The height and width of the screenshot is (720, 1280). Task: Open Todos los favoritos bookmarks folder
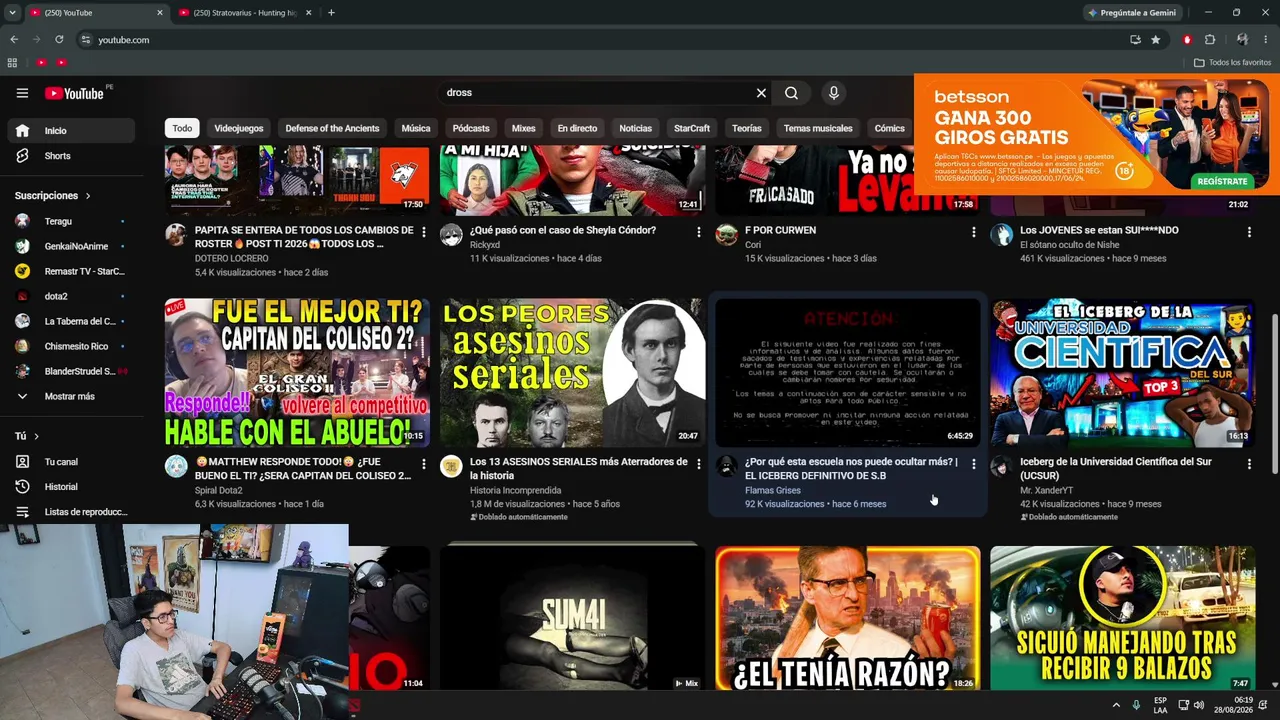pyautogui.click(x=1233, y=63)
